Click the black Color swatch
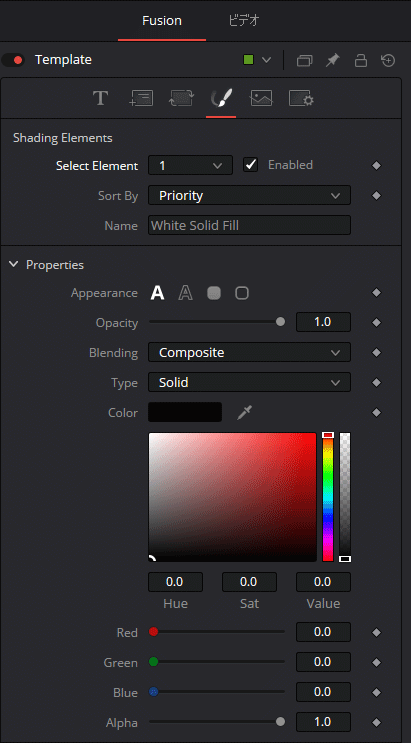 coord(185,412)
